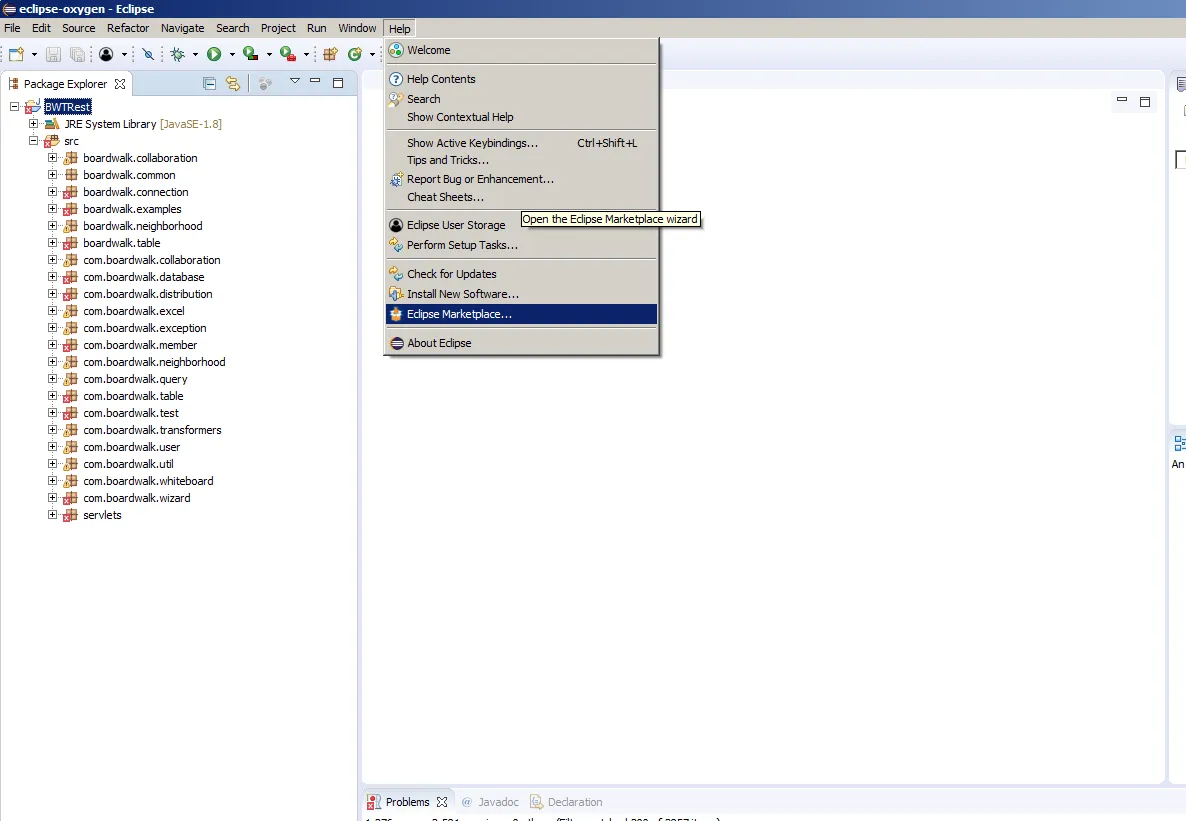Open the External Tools dropdown arrow

point(306,54)
